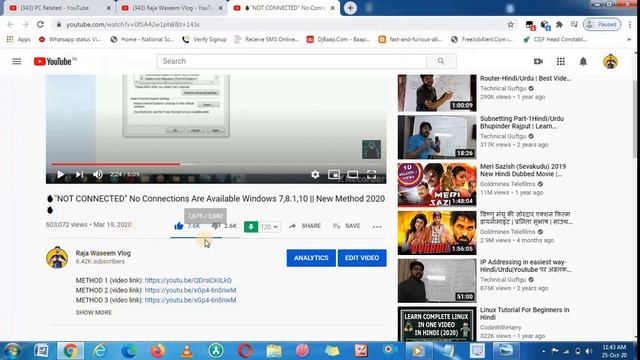Open VLC media player from the taskbar

tap(187, 351)
